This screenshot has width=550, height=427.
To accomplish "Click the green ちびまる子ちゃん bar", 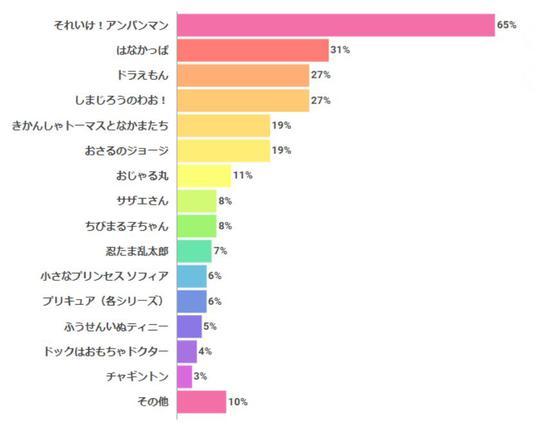I will pyautogui.click(x=197, y=226).
